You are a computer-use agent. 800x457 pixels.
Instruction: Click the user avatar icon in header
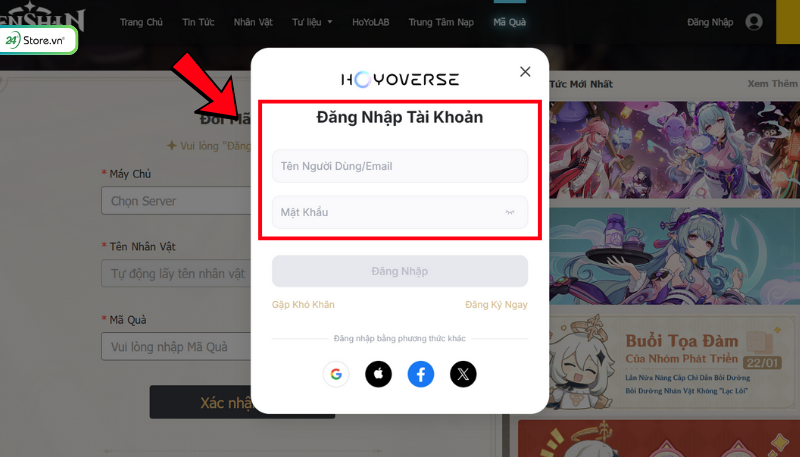[x=754, y=22]
